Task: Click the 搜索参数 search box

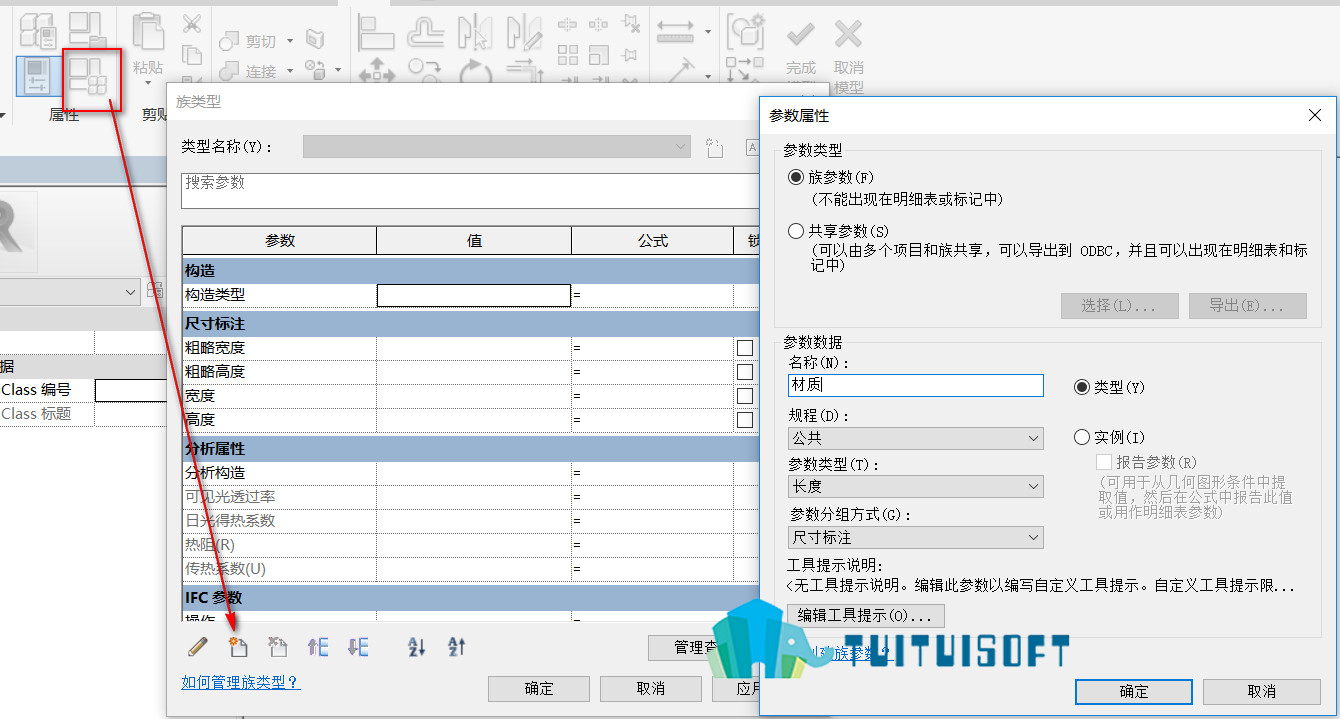Action: [470, 190]
